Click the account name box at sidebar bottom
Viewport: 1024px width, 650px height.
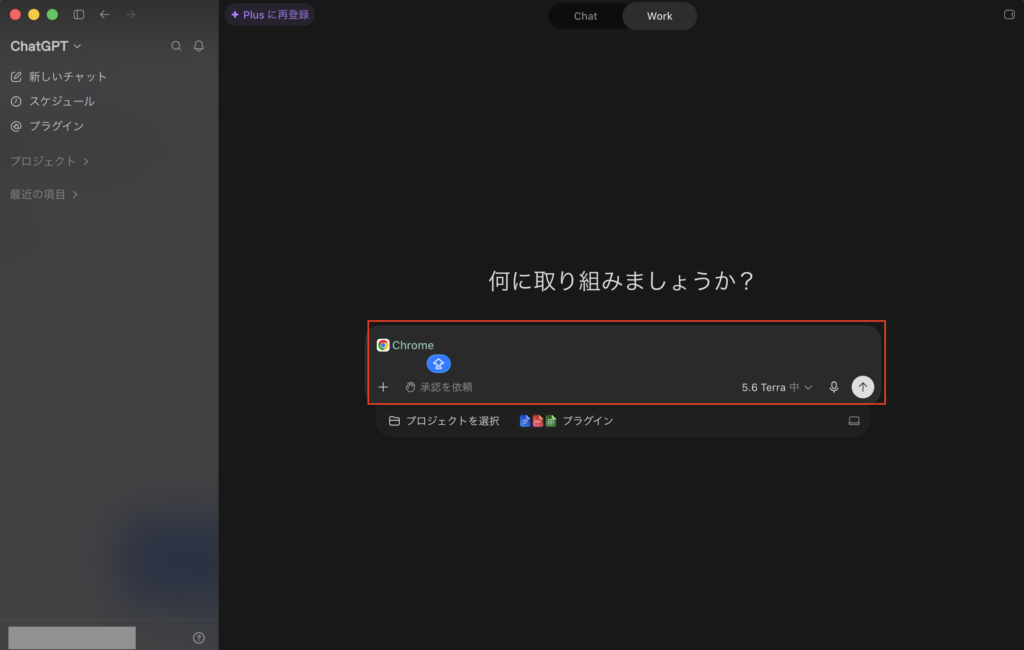pyautogui.click(x=72, y=638)
